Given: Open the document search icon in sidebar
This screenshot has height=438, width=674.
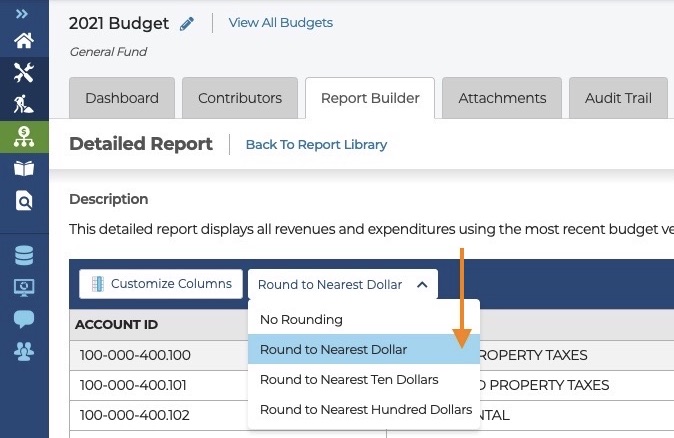Looking at the screenshot, I should [24, 200].
